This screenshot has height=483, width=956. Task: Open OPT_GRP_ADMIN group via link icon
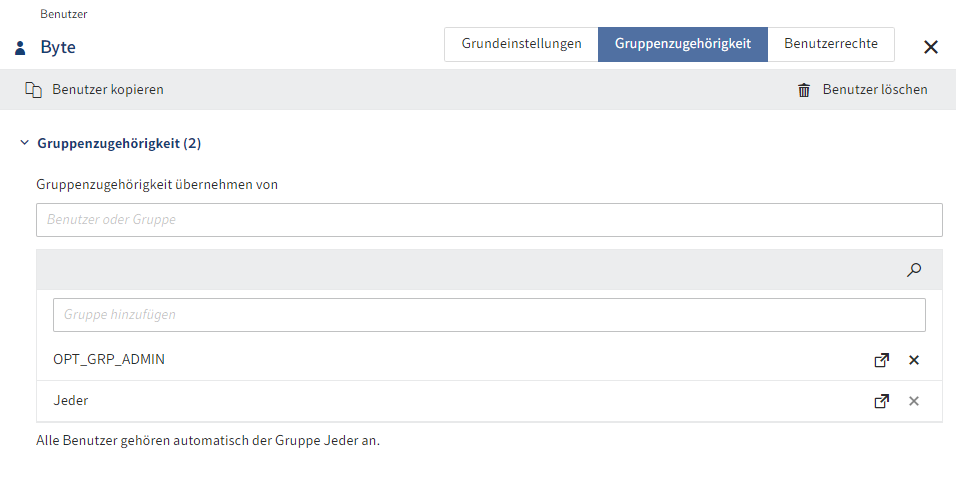coord(881,360)
